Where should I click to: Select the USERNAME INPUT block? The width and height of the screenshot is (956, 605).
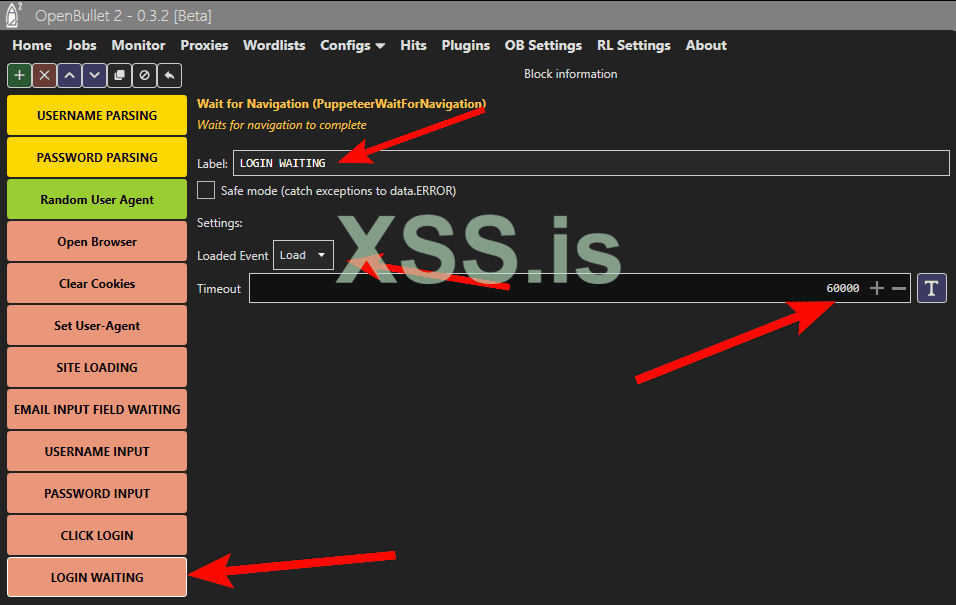tap(97, 451)
